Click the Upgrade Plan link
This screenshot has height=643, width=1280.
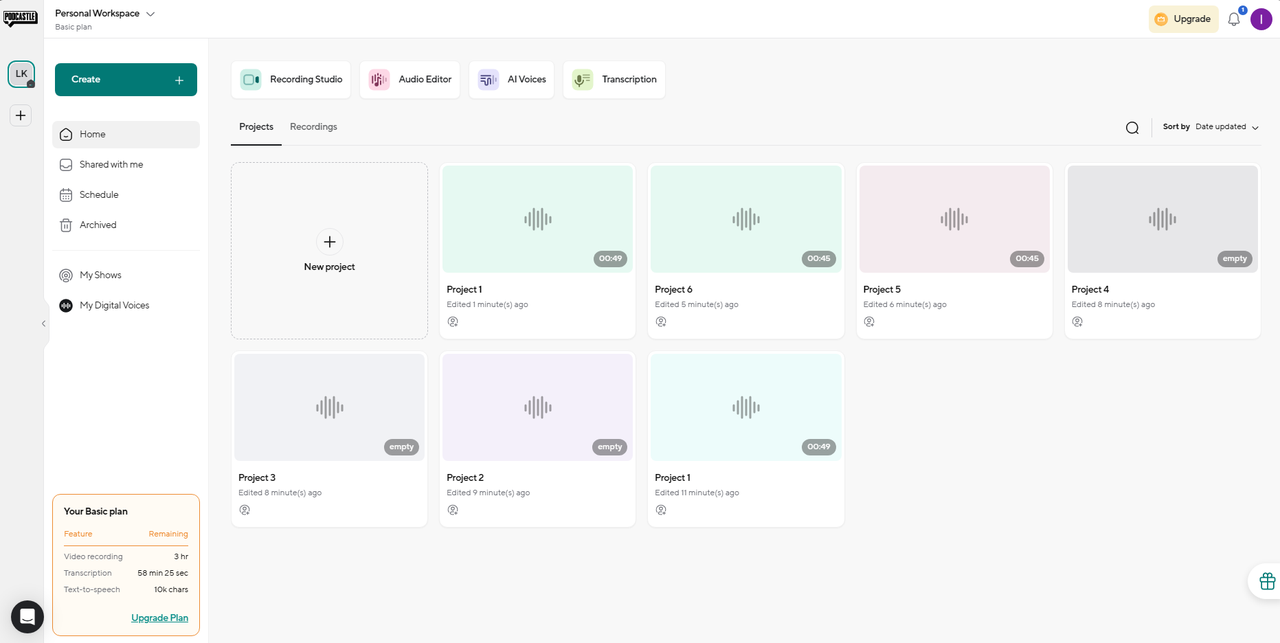(x=160, y=618)
